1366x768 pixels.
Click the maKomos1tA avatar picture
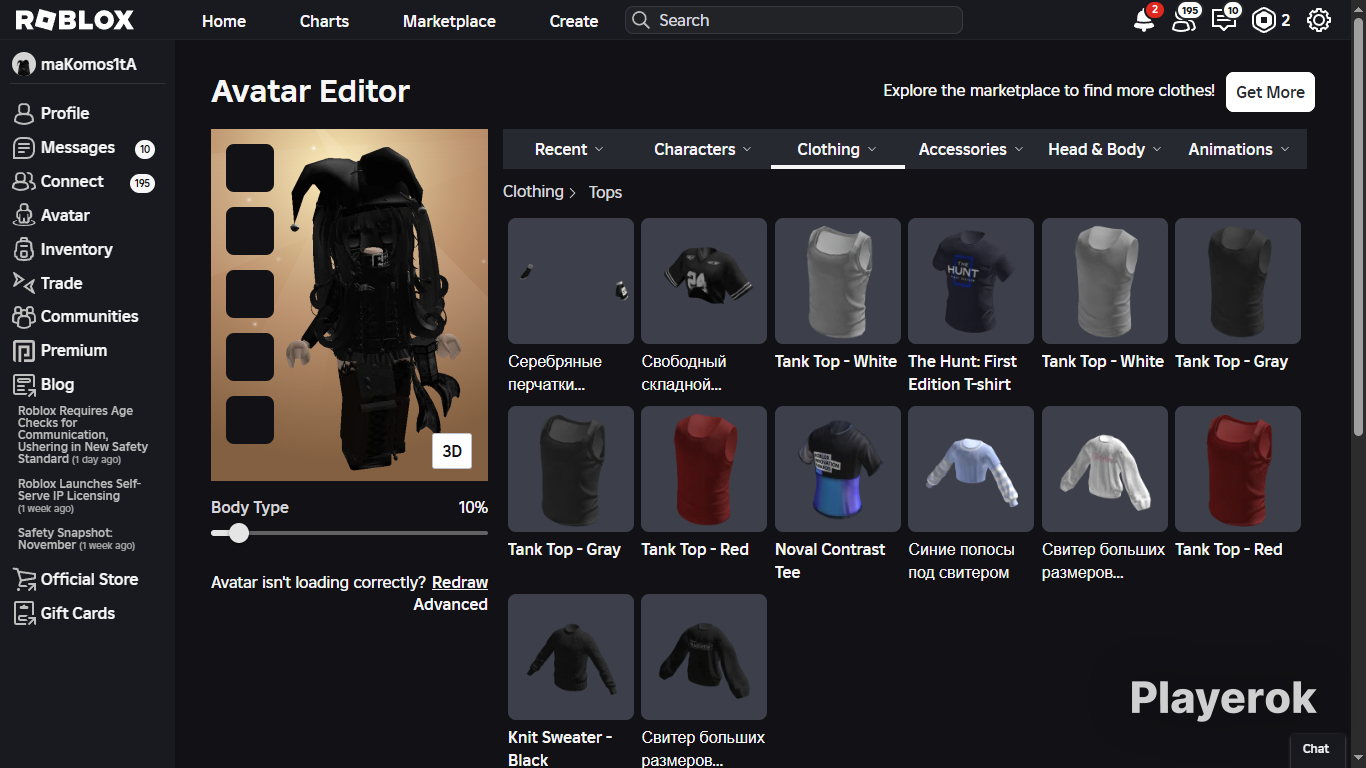[x=24, y=65]
